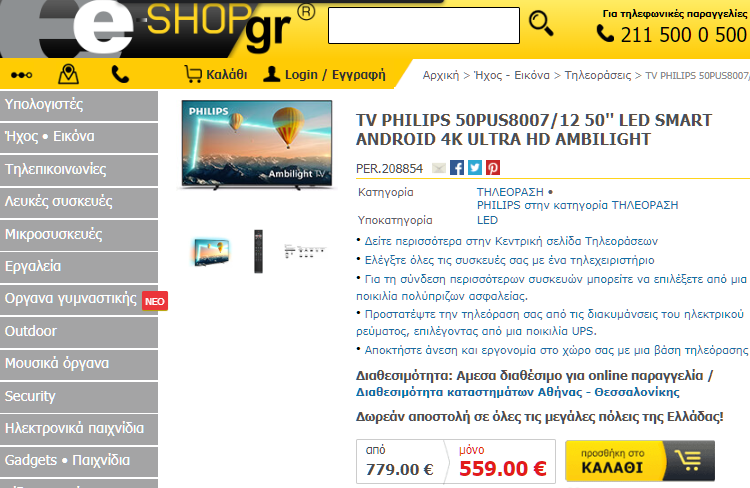Share product on Twitter
Viewport: 750px width, 488px height.
[x=475, y=168]
